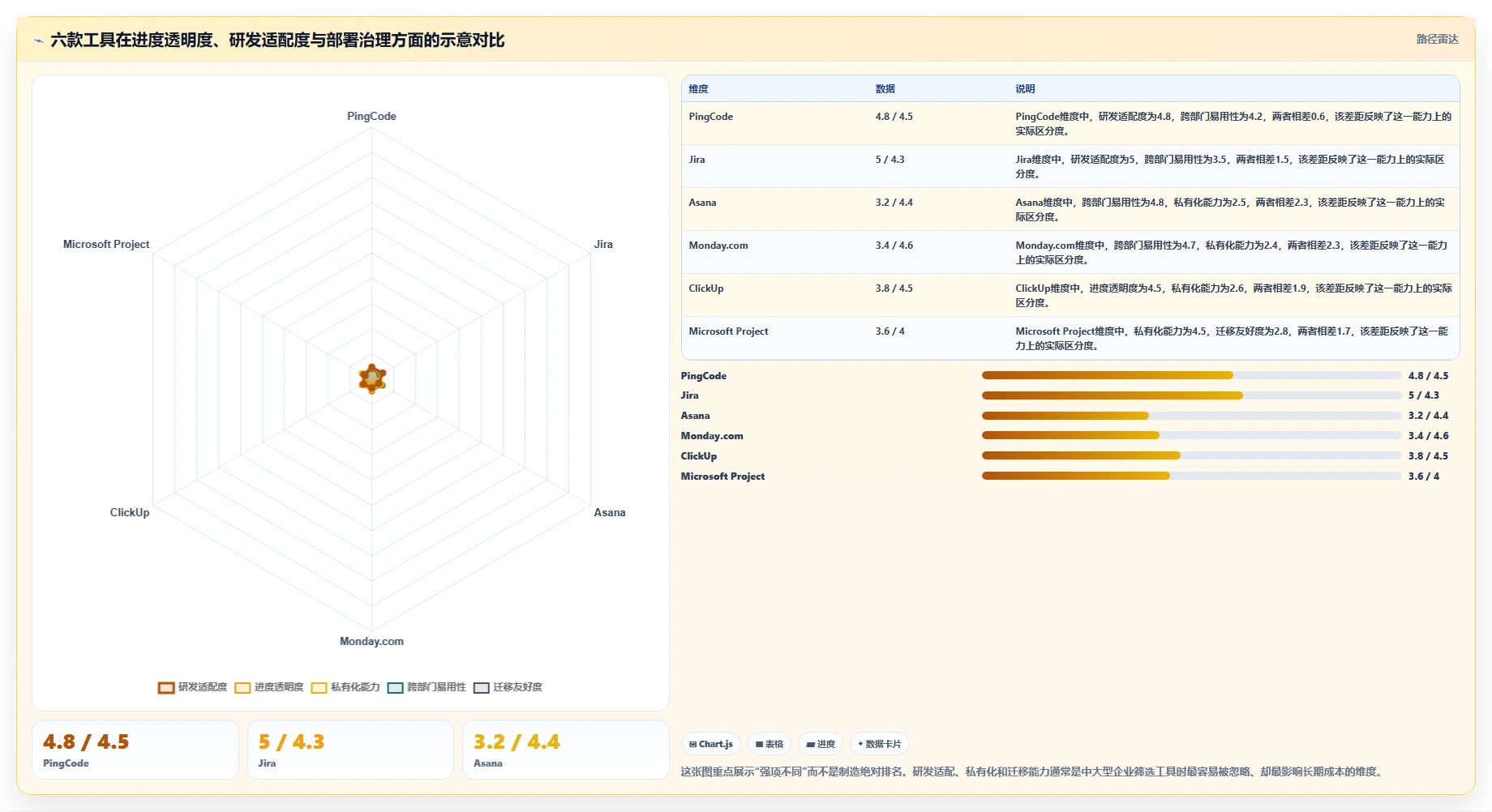
Task: Click the Chart.js chip below the progress bars
Action: coord(711,744)
